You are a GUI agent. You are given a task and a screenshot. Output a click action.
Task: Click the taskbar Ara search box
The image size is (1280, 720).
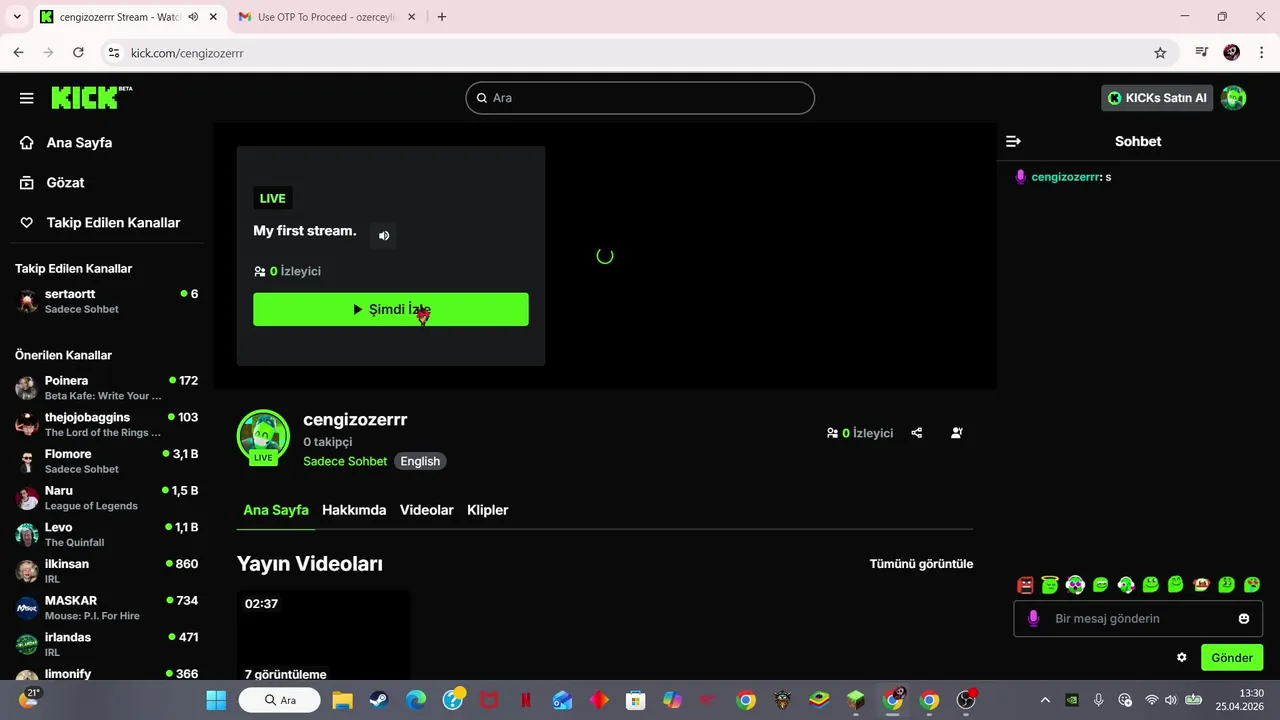coord(282,700)
